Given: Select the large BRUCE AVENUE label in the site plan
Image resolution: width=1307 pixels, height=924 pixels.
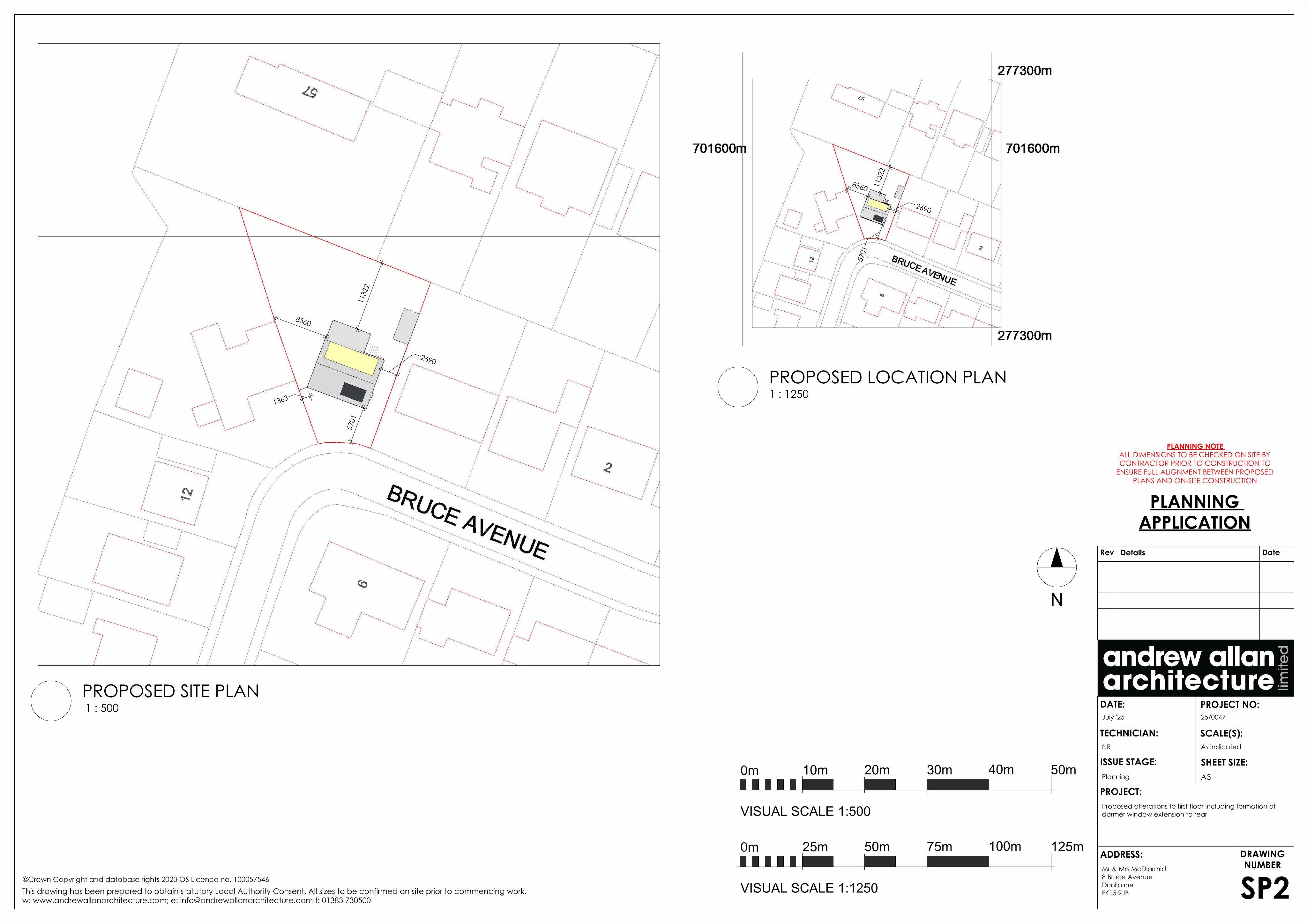Looking at the screenshot, I should tap(468, 523).
